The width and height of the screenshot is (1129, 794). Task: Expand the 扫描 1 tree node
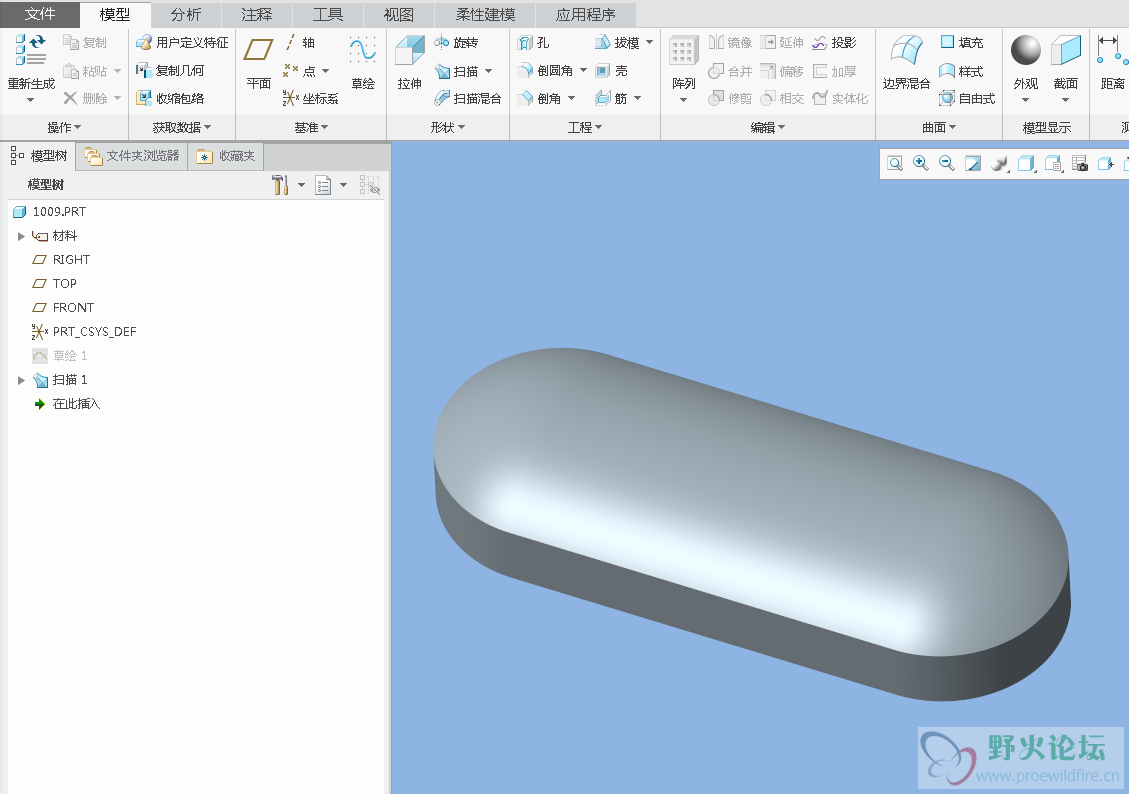tap(21, 380)
